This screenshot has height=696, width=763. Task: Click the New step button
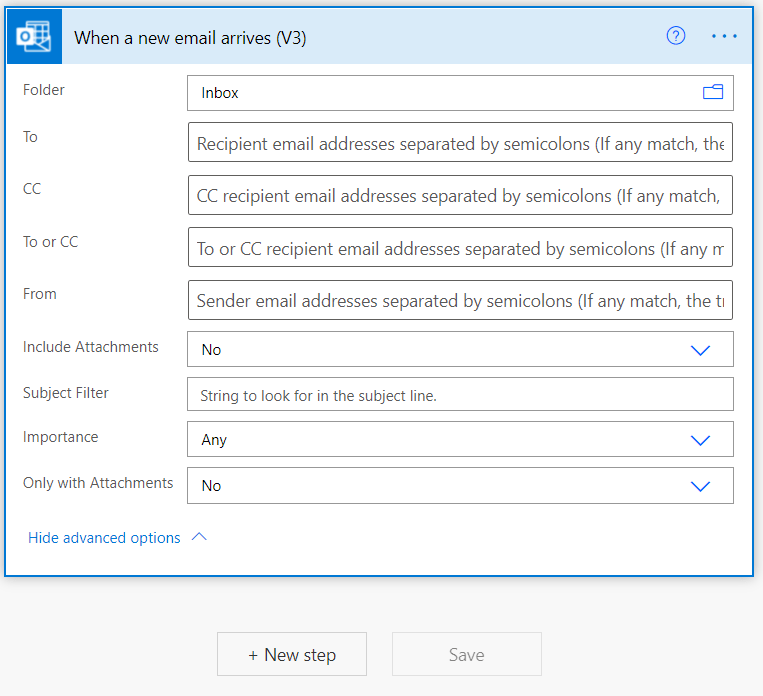click(292, 655)
